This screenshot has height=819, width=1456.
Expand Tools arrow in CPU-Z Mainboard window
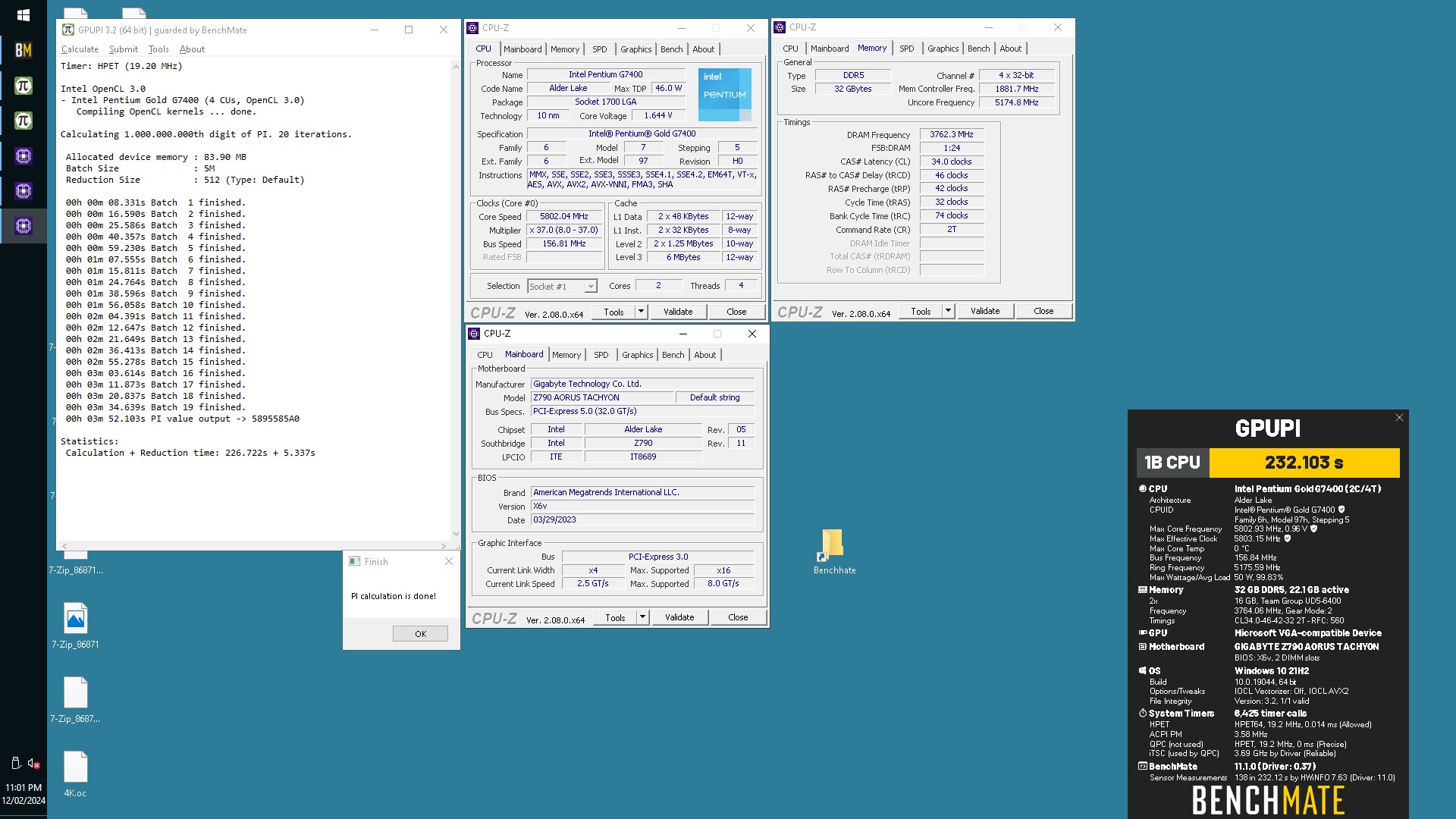[x=642, y=617]
